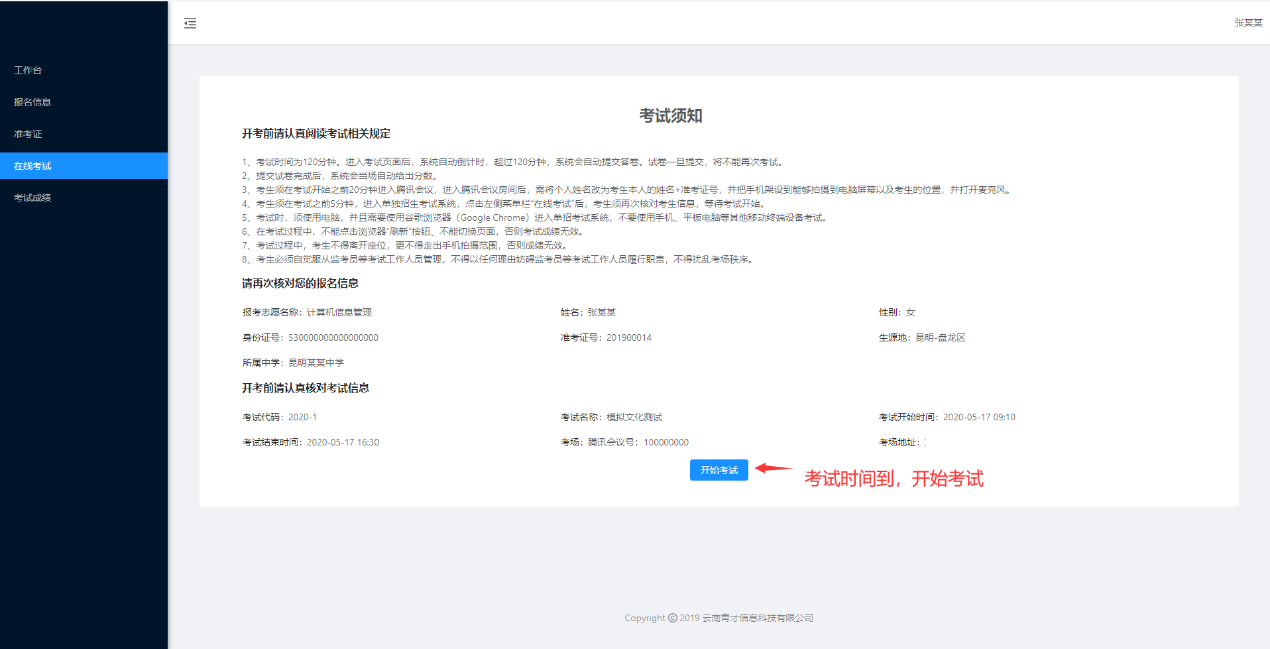Screen dimensions: 1270x649
Task: Click the red arrow pointing at 开始考试
Action: click(x=773, y=467)
